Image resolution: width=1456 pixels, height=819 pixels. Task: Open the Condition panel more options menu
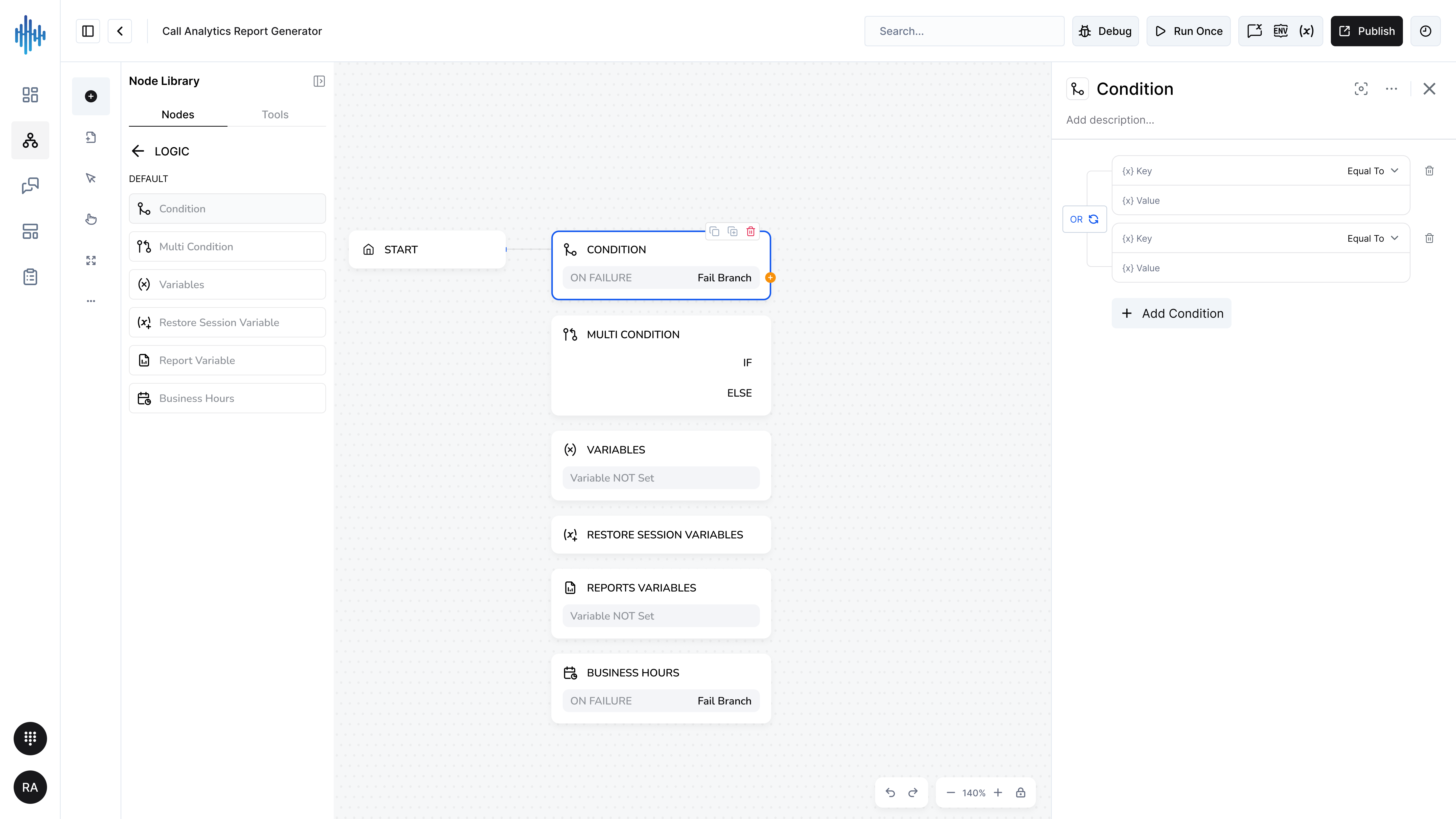[1392, 89]
